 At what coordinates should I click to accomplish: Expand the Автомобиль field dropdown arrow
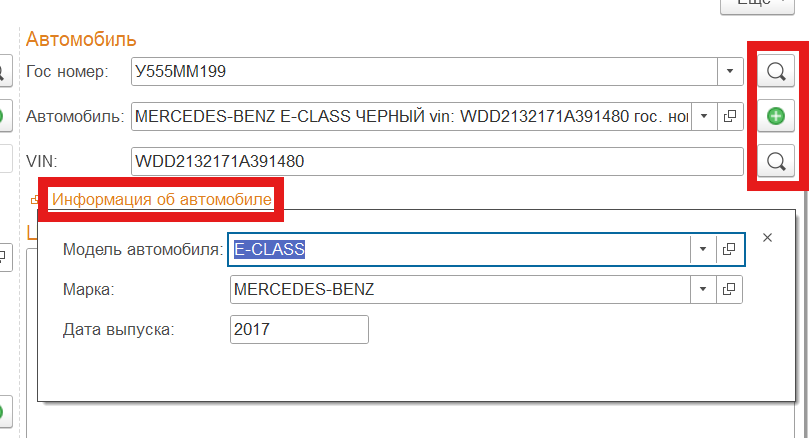pyautogui.click(x=704, y=116)
